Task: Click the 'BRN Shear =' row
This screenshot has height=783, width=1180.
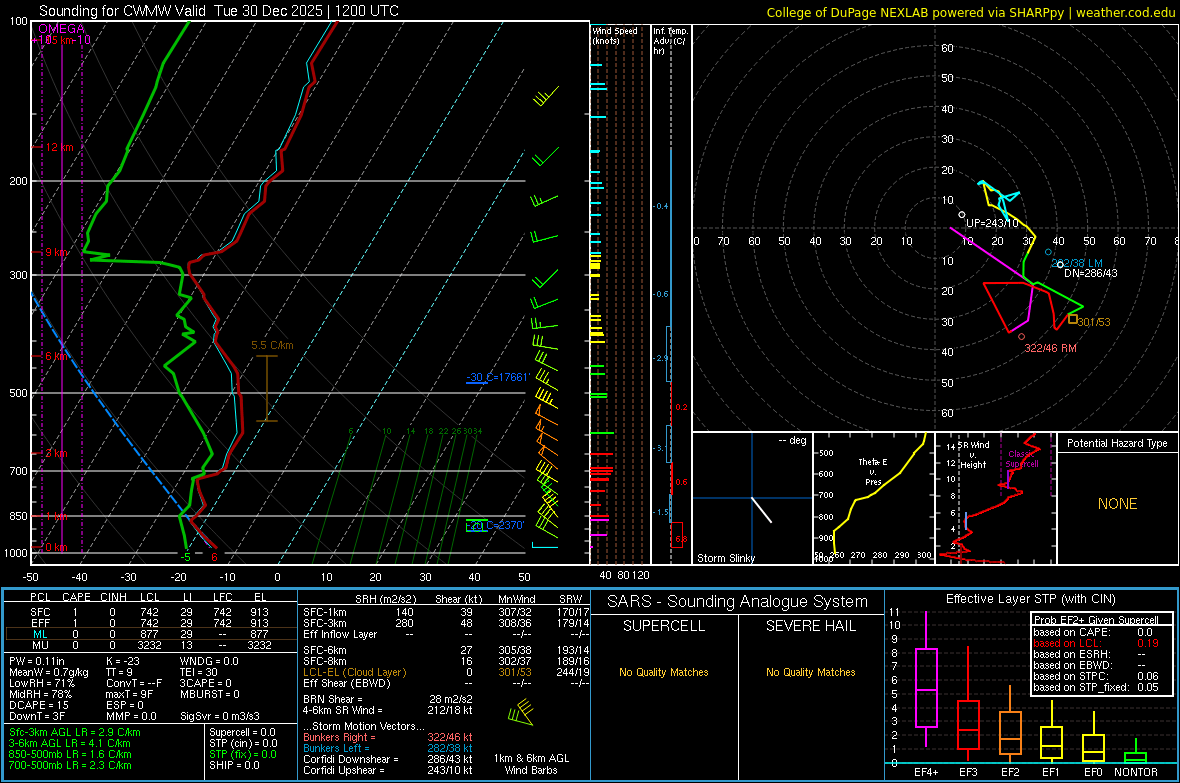Action: [388, 699]
